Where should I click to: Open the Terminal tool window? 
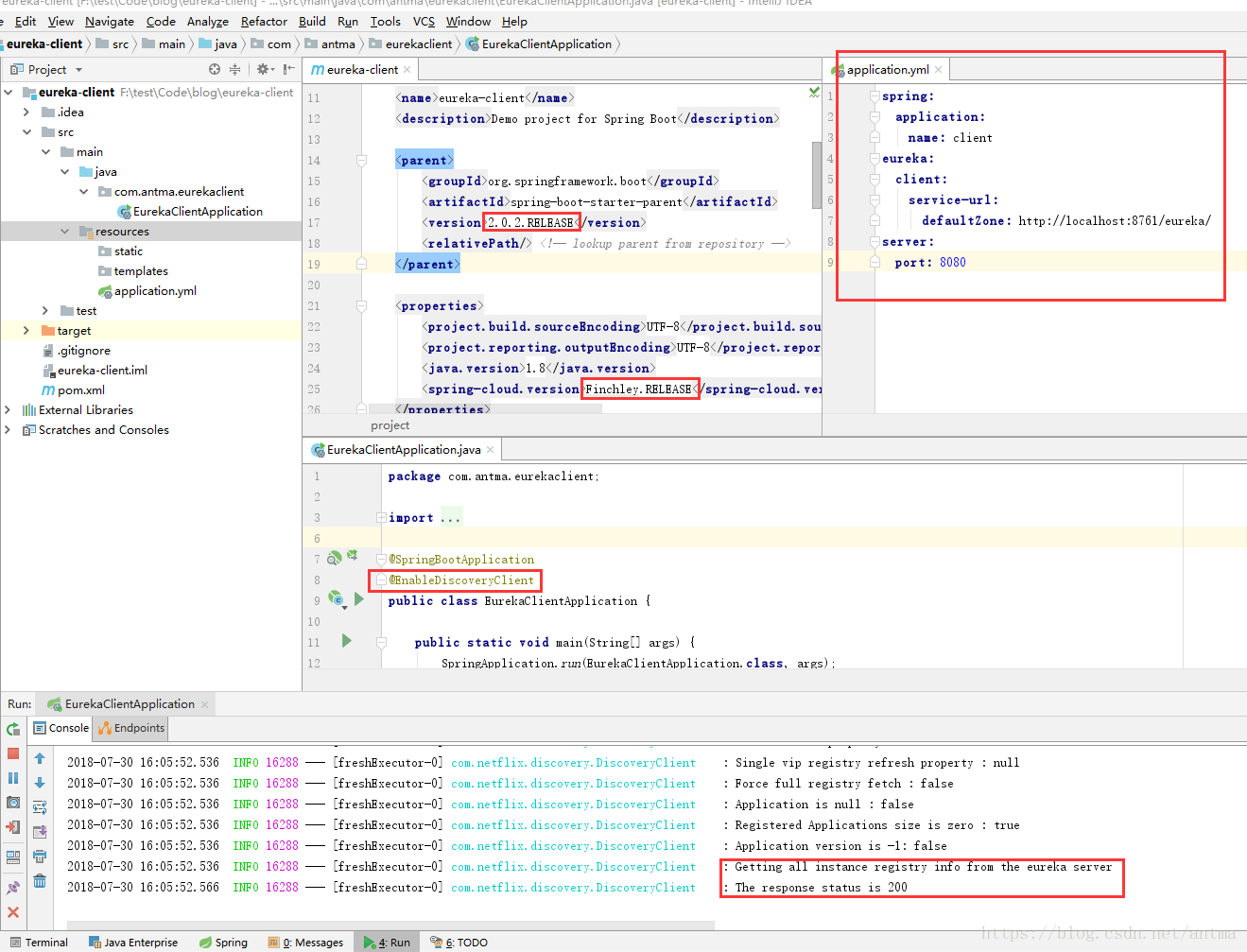(x=39, y=942)
